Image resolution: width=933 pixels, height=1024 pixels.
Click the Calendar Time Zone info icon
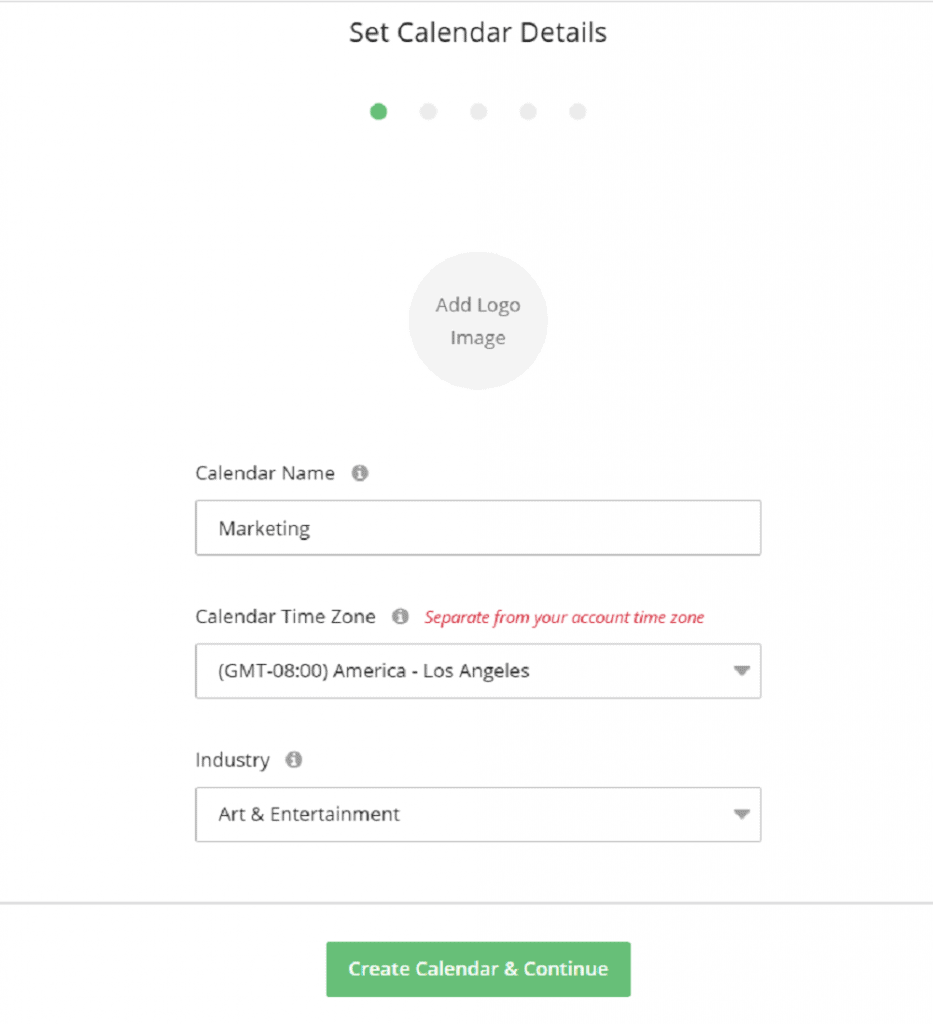[400, 616]
